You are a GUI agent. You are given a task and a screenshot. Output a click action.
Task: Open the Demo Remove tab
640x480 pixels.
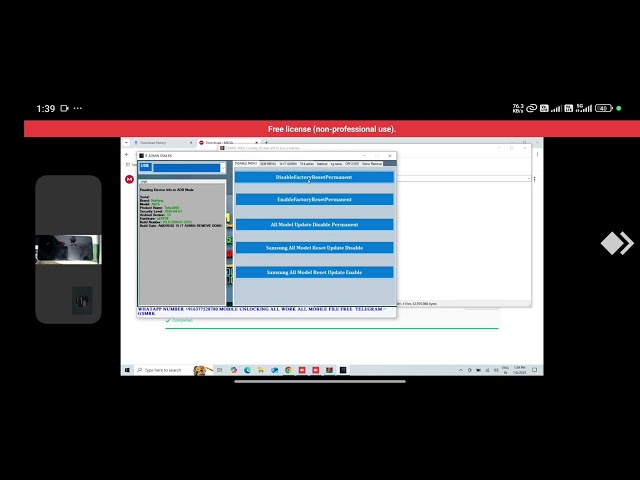372,164
